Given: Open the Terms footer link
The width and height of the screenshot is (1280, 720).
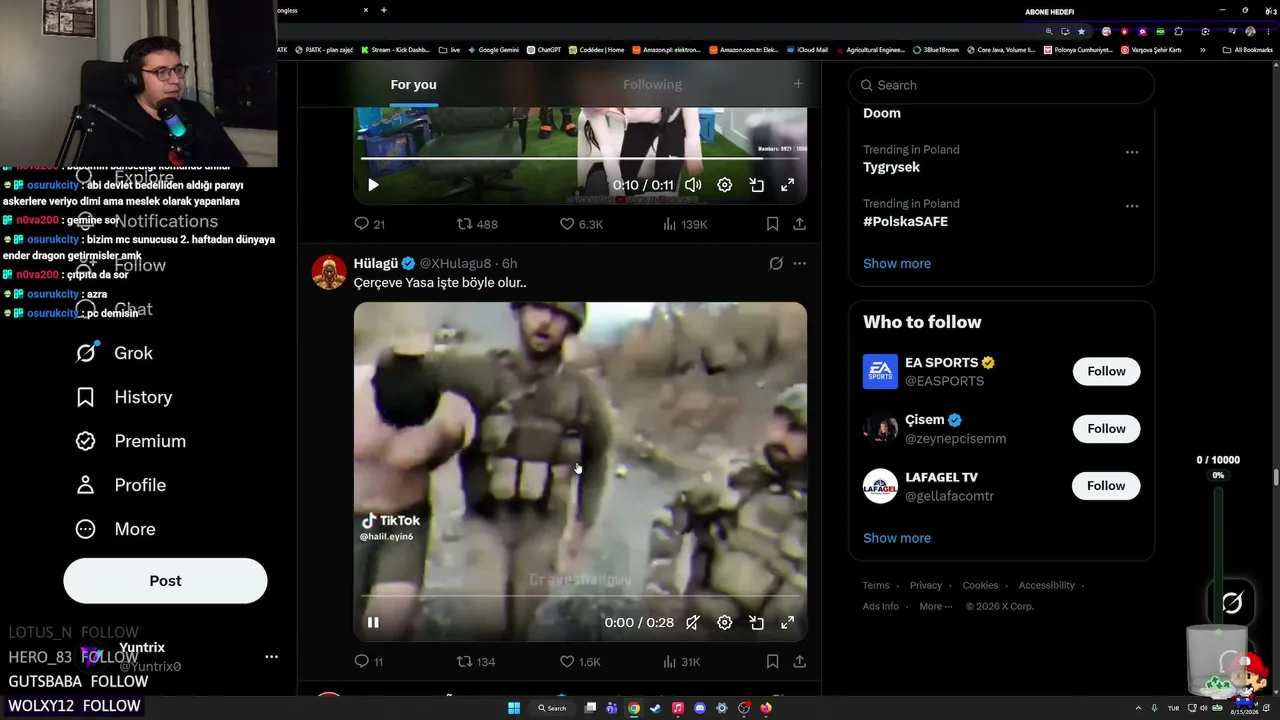Looking at the screenshot, I should tap(876, 585).
